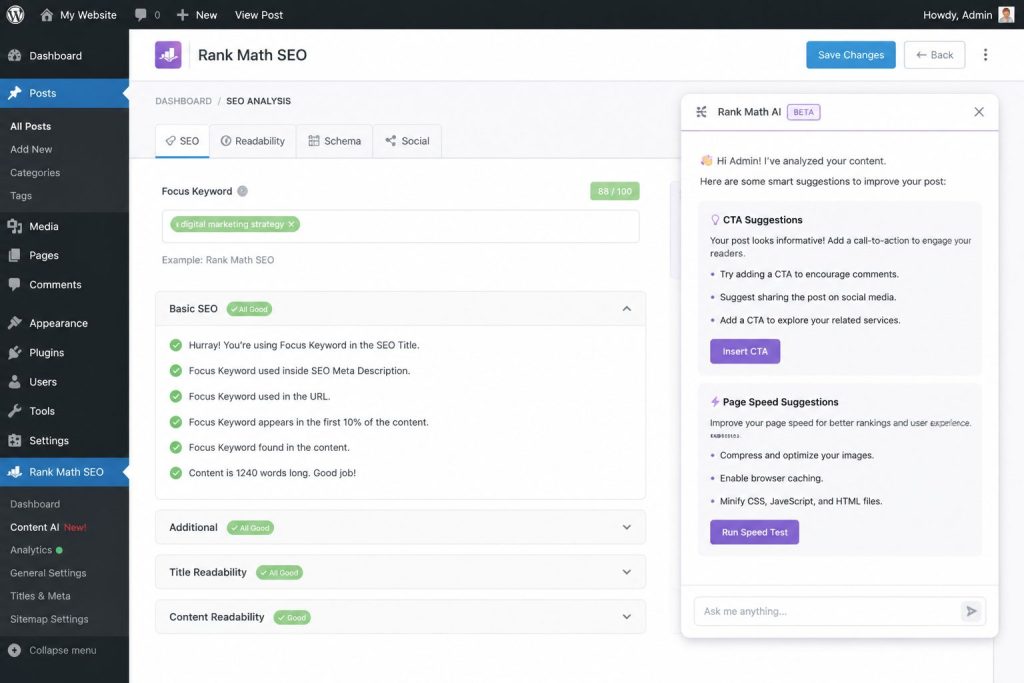This screenshot has height=683, width=1024.
Task: Open Categories under Posts
Action: pos(35,172)
